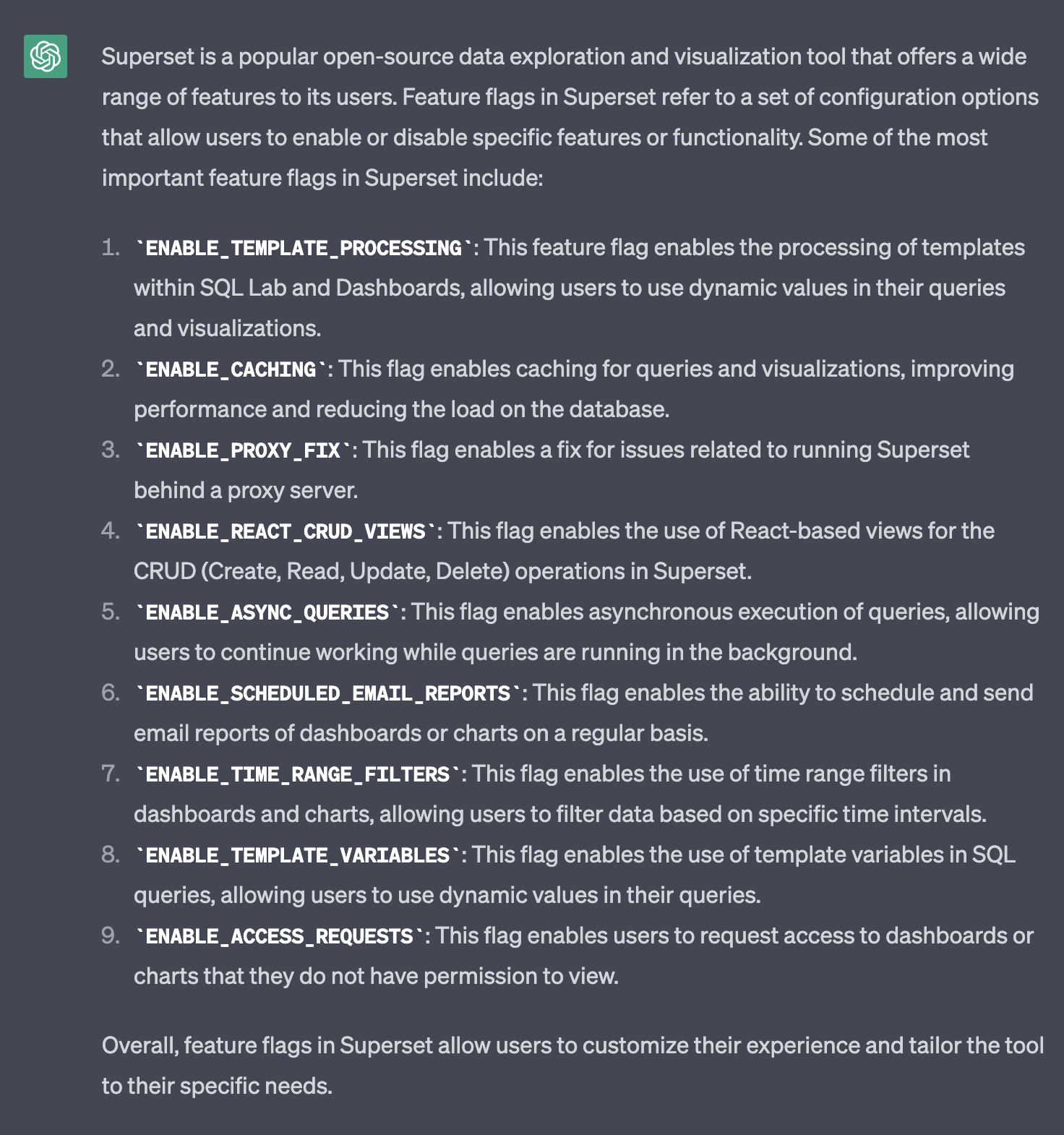This screenshot has height=1135, width=1064.
Task: Click the ChatGPT logo avatar
Action: pyautogui.click(x=46, y=56)
